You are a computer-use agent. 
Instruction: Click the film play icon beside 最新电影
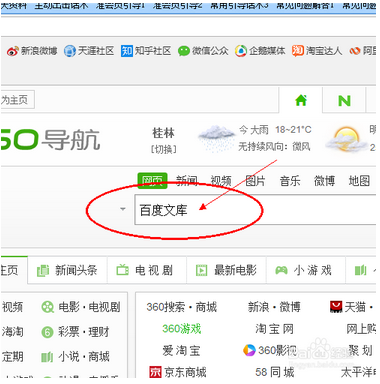201,270
